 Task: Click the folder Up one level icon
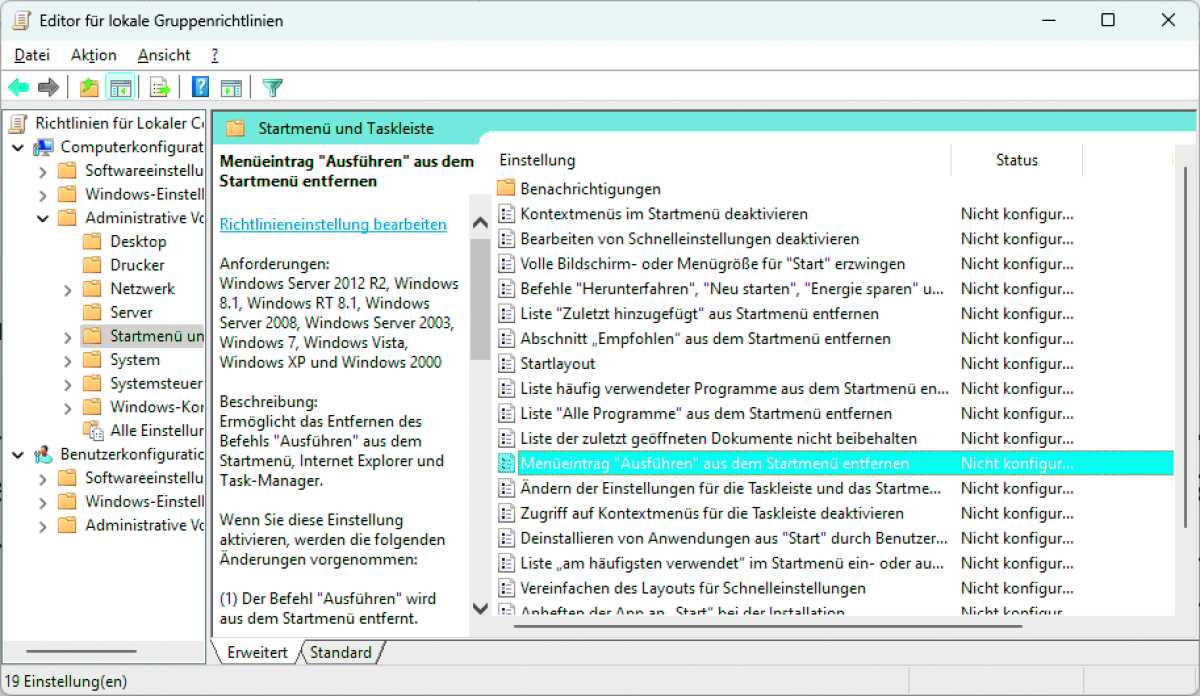pyautogui.click(x=89, y=87)
